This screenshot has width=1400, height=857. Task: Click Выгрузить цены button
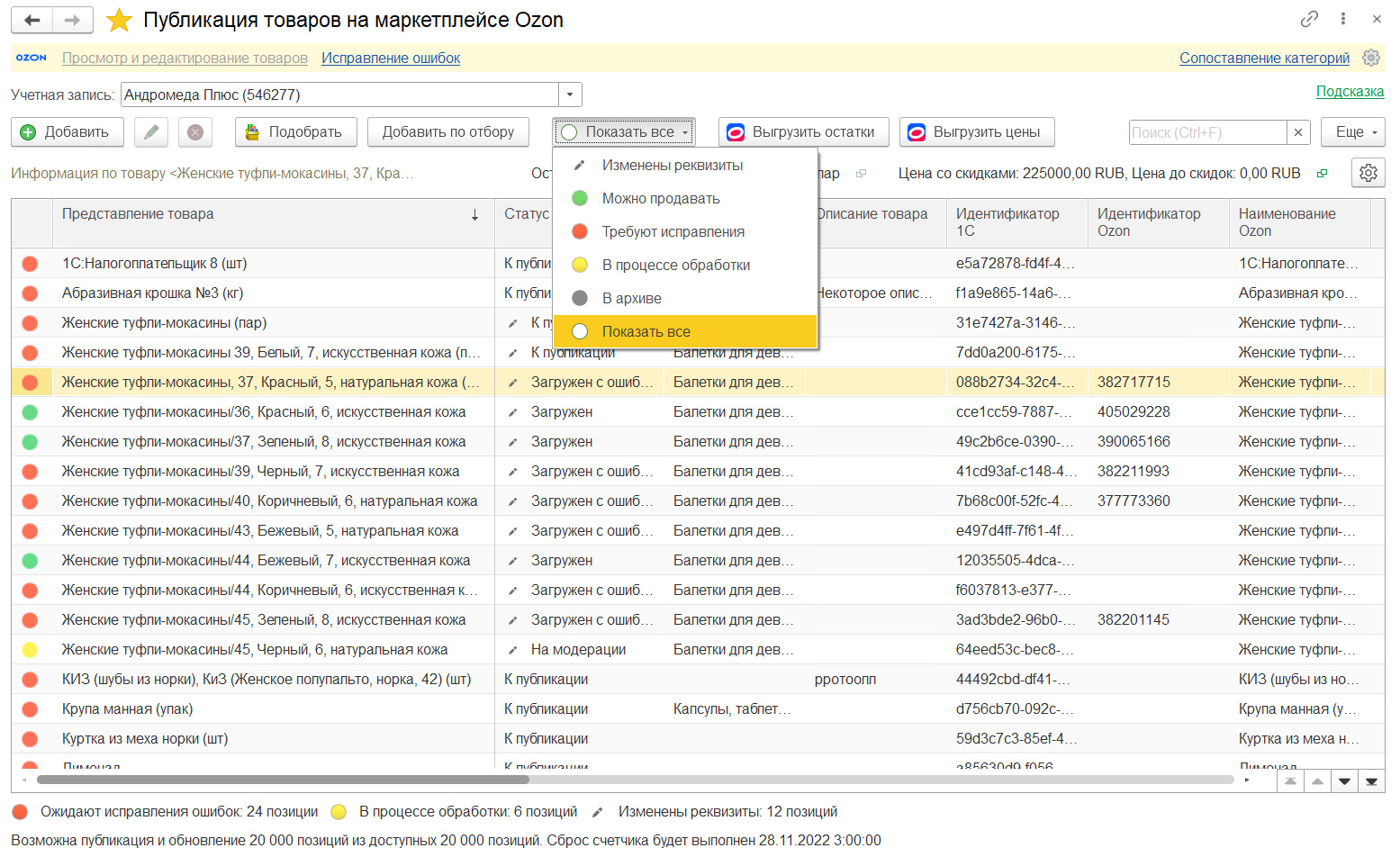point(977,132)
